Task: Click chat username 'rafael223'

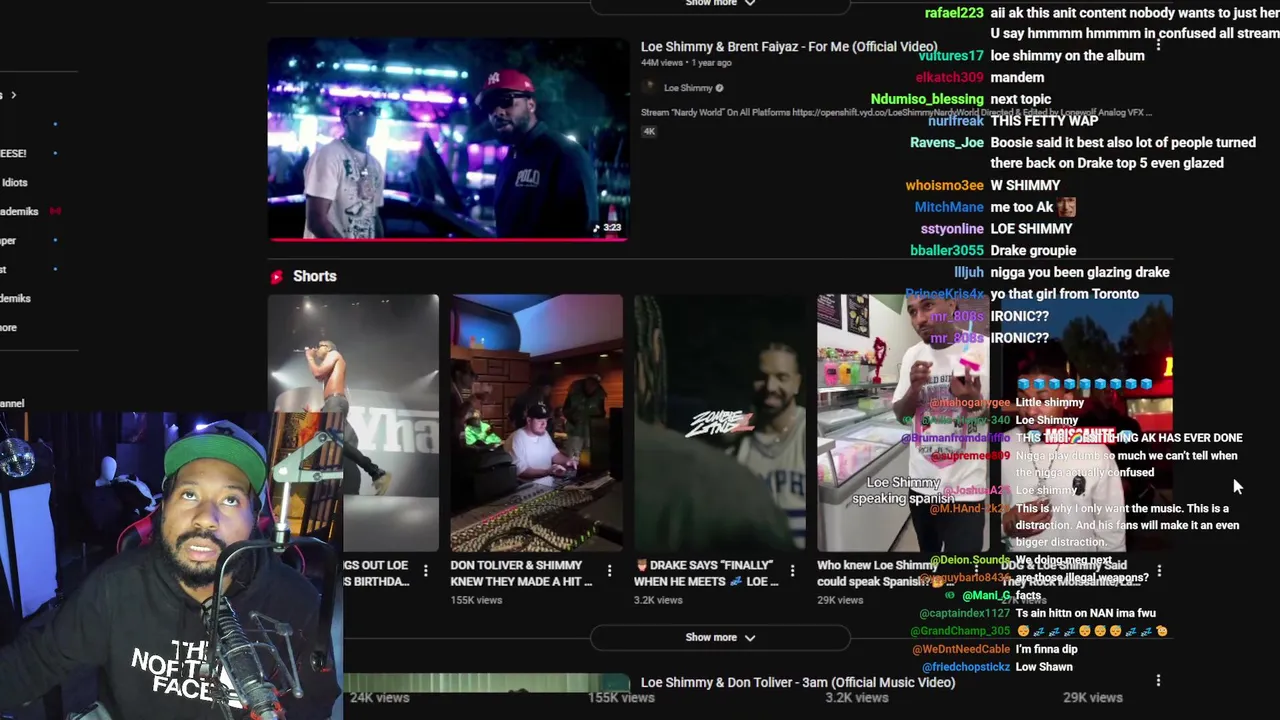Action: click(x=954, y=13)
